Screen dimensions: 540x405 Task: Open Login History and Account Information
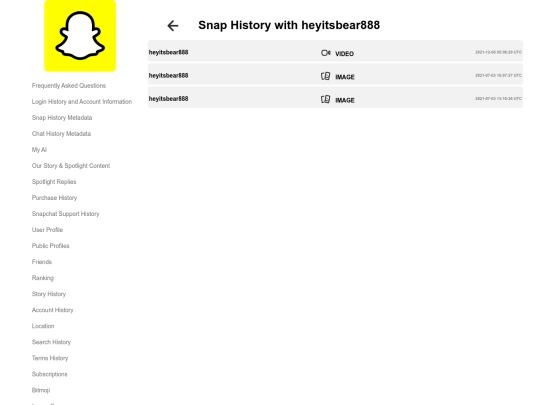coord(82,102)
